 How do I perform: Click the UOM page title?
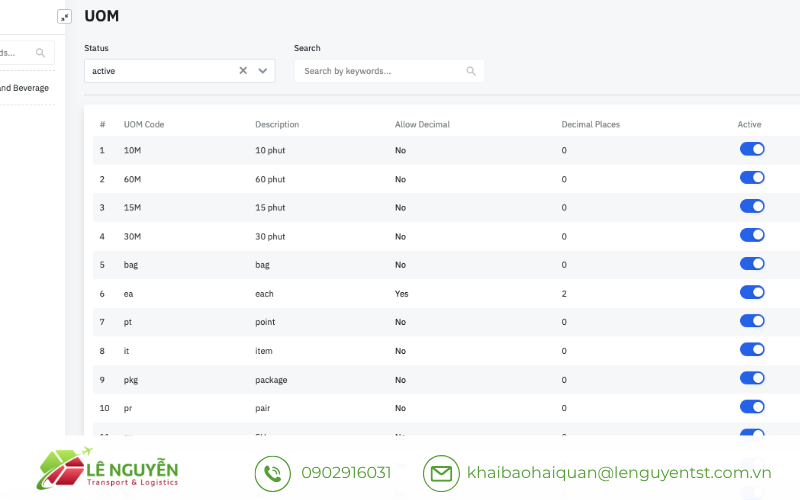pyautogui.click(x=102, y=16)
